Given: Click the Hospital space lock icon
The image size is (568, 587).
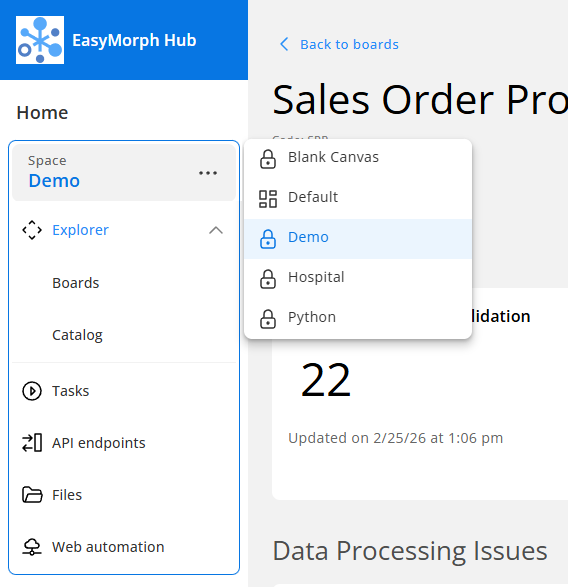Looking at the screenshot, I should (x=268, y=279).
